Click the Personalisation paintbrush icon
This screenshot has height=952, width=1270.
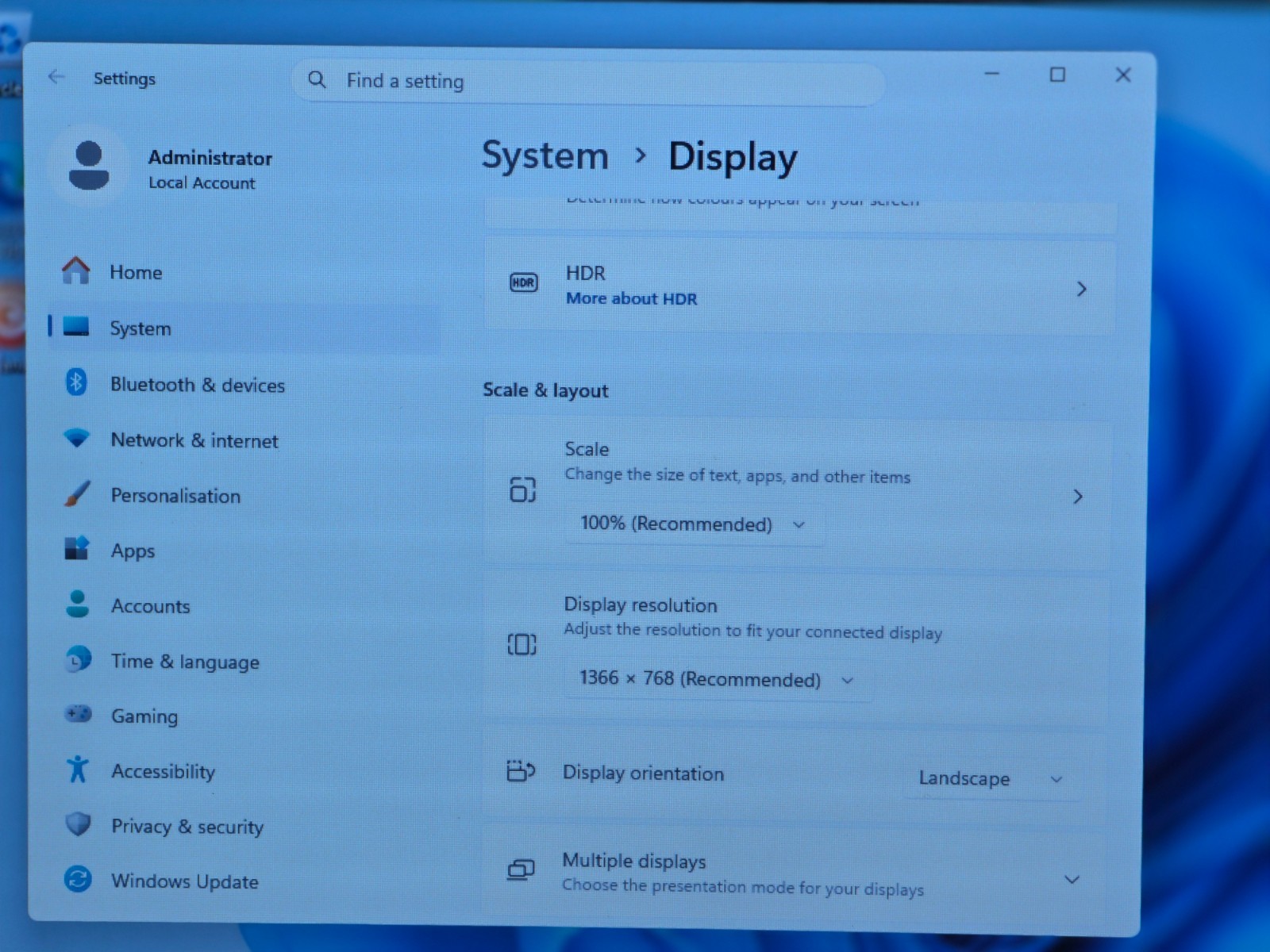tap(77, 494)
